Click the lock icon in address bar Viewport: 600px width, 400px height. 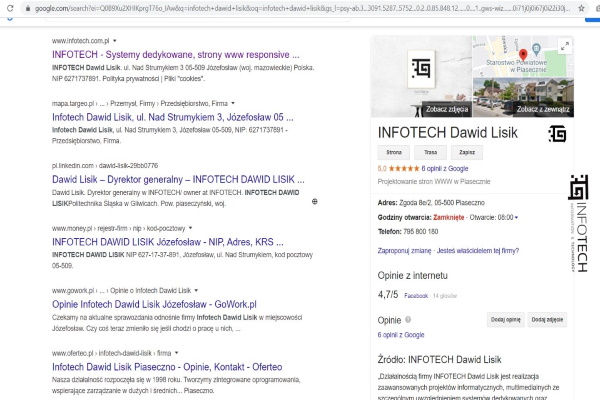[28, 8]
